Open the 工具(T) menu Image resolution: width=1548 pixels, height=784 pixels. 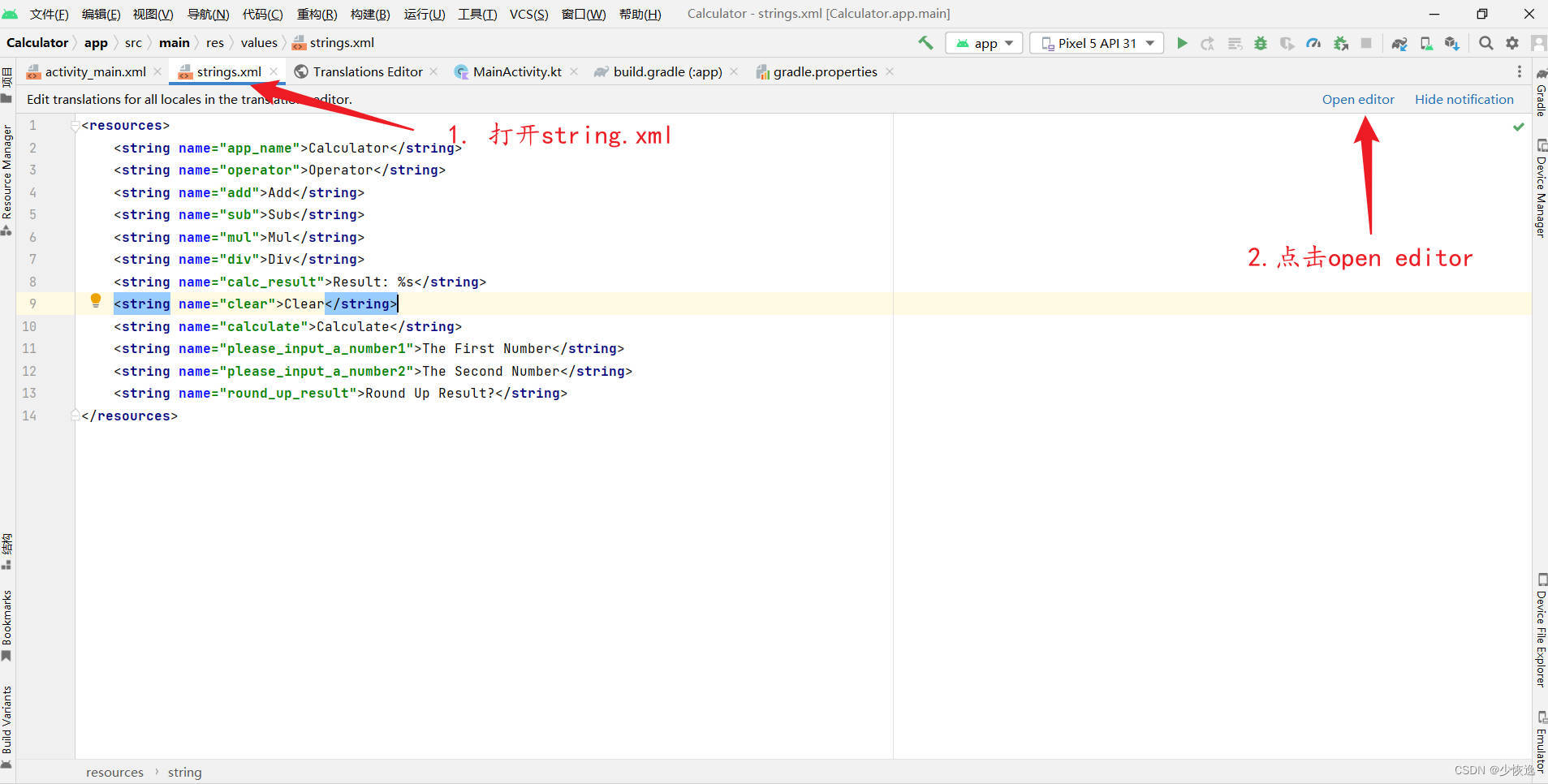(477, 14)
